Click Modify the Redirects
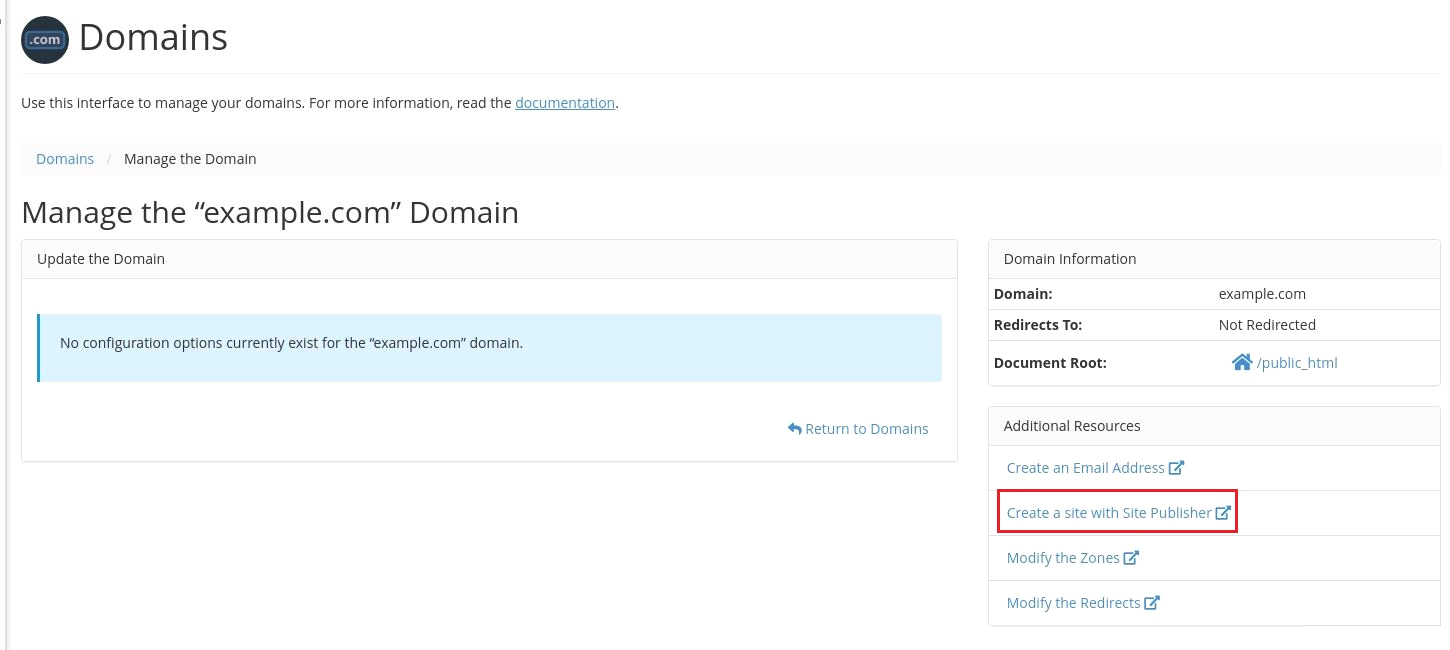Image resolution: width=1450 pixels, height=650 pixels. coord(1073,602)
